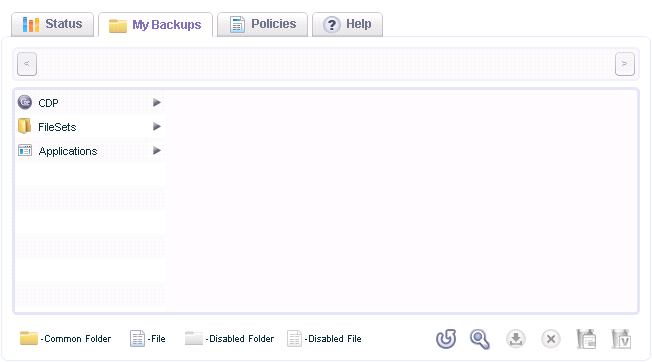Viewport: 652px width, 362px height.
Task: Click the magnifying glass search icon
Action: pyautogui.click(x=480, y=339)
